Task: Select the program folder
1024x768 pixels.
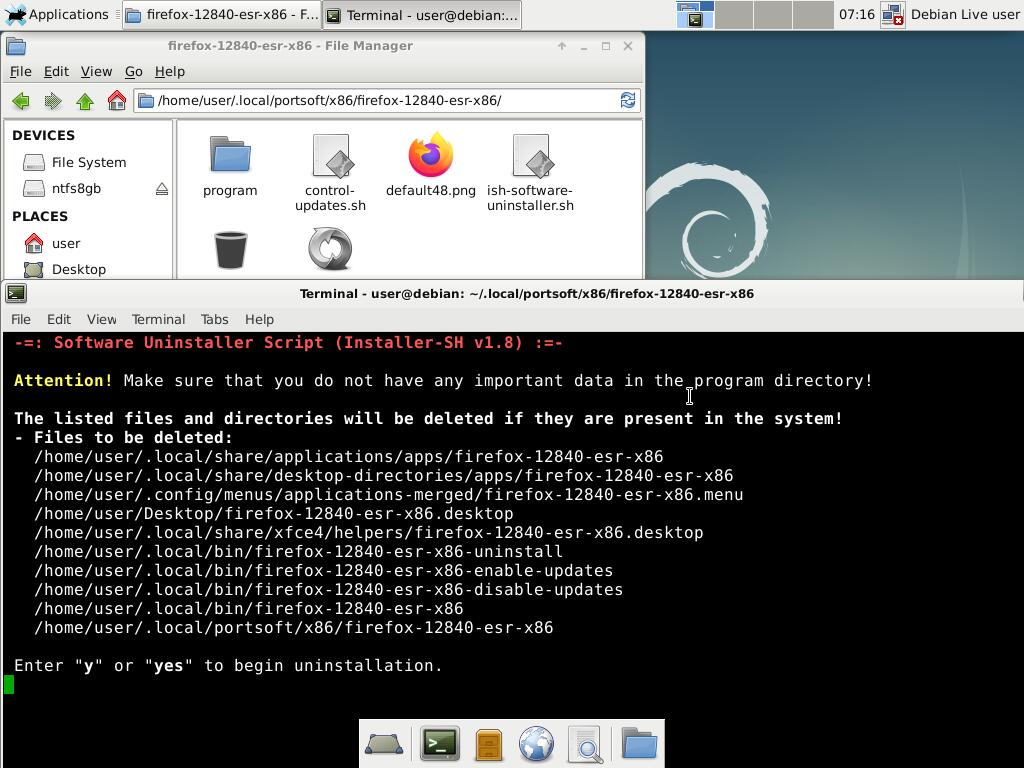Action: click(x=230, y=167)
